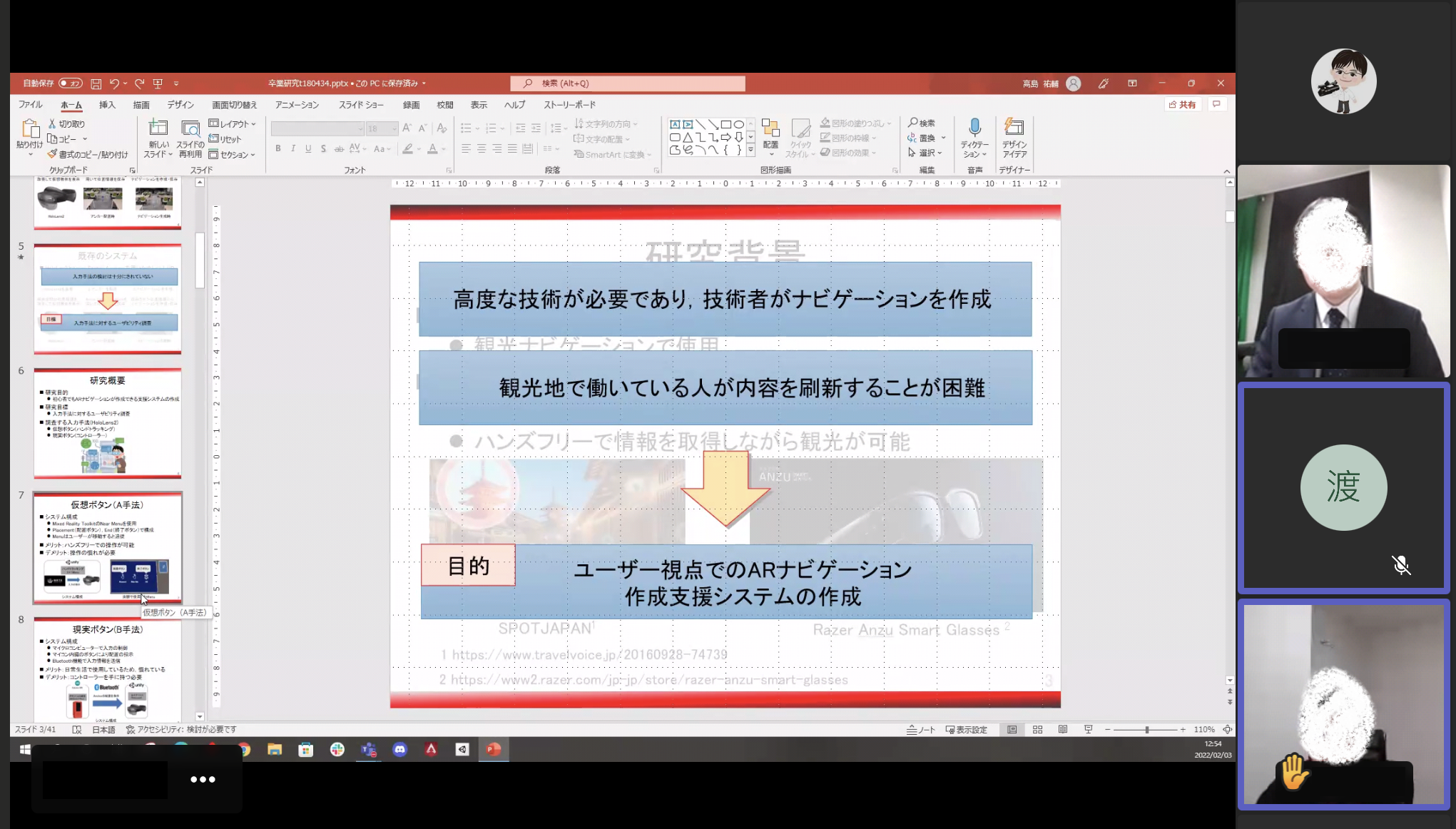The image size is (1456, 829).
Task: Select the Oval shape in shapes gallery
Action: 739,124
